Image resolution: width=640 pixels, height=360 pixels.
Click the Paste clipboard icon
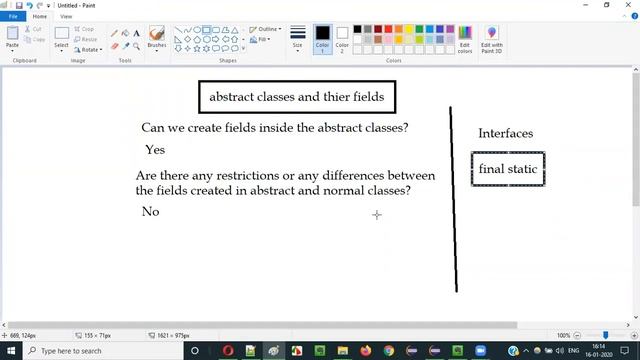12,33
